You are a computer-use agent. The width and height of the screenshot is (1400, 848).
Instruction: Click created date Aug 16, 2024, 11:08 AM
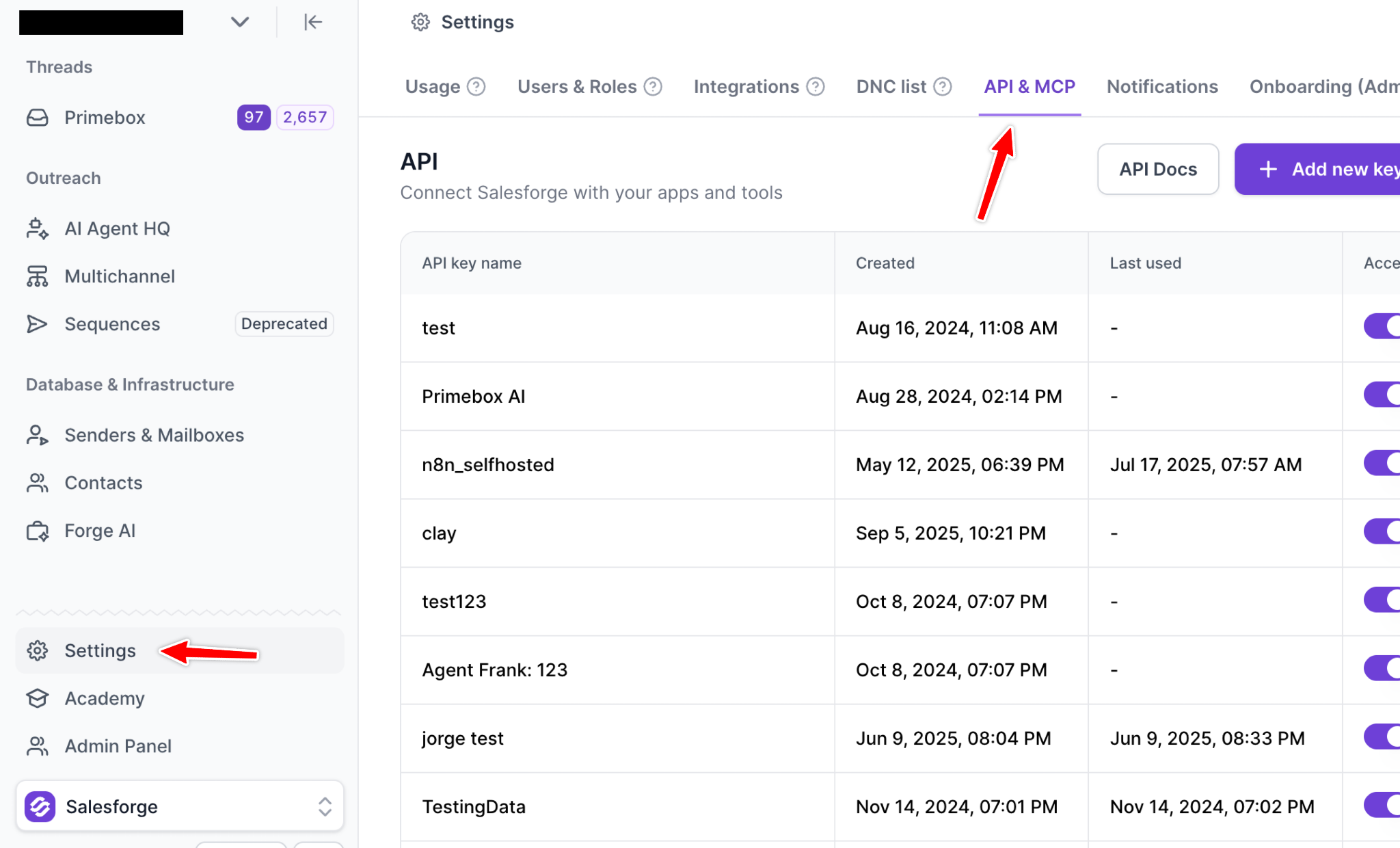pyautogui.click(x=956, y=328)
